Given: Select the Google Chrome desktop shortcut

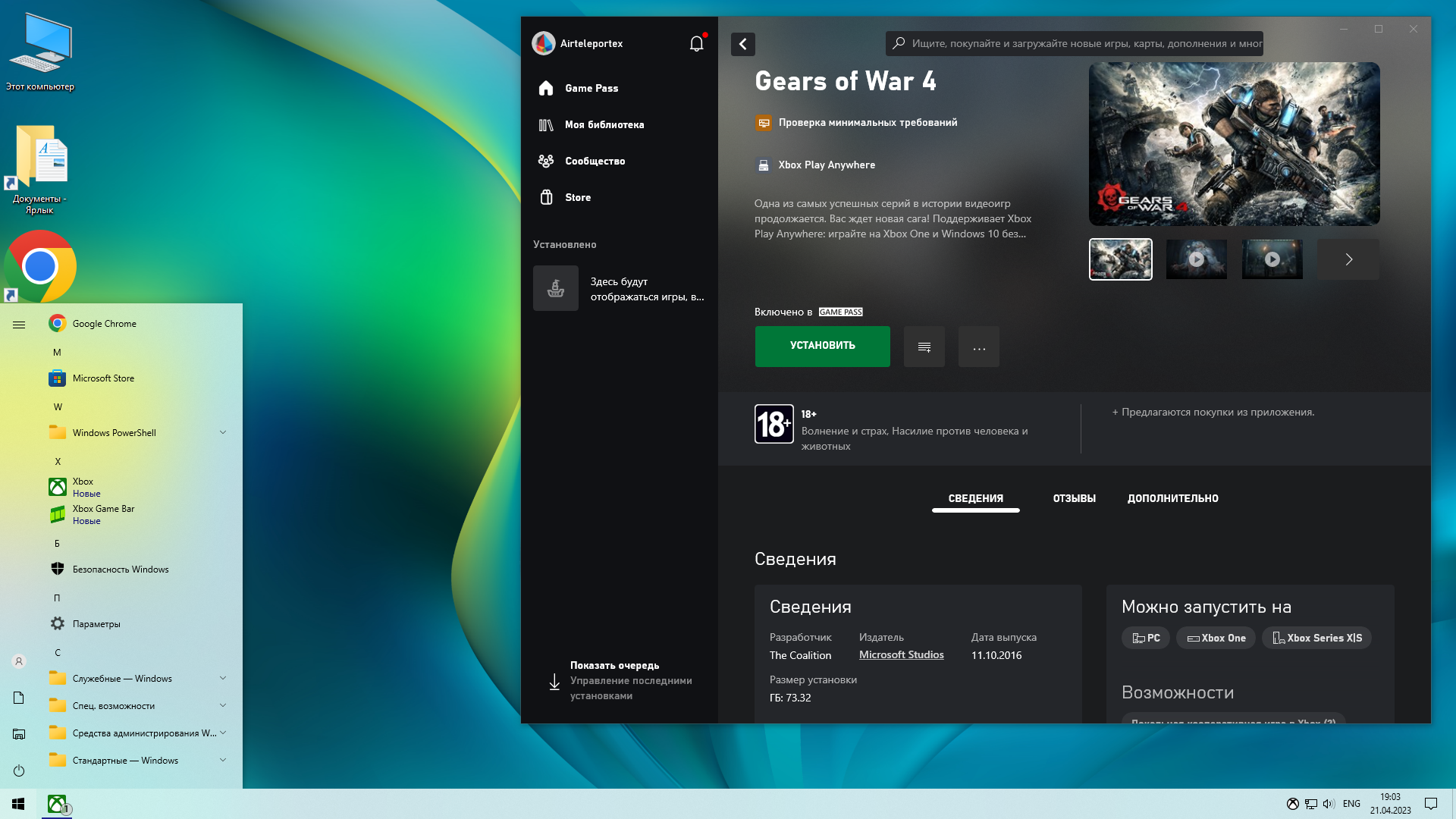Looking at the screenshot, I should [x=40, y=266].
